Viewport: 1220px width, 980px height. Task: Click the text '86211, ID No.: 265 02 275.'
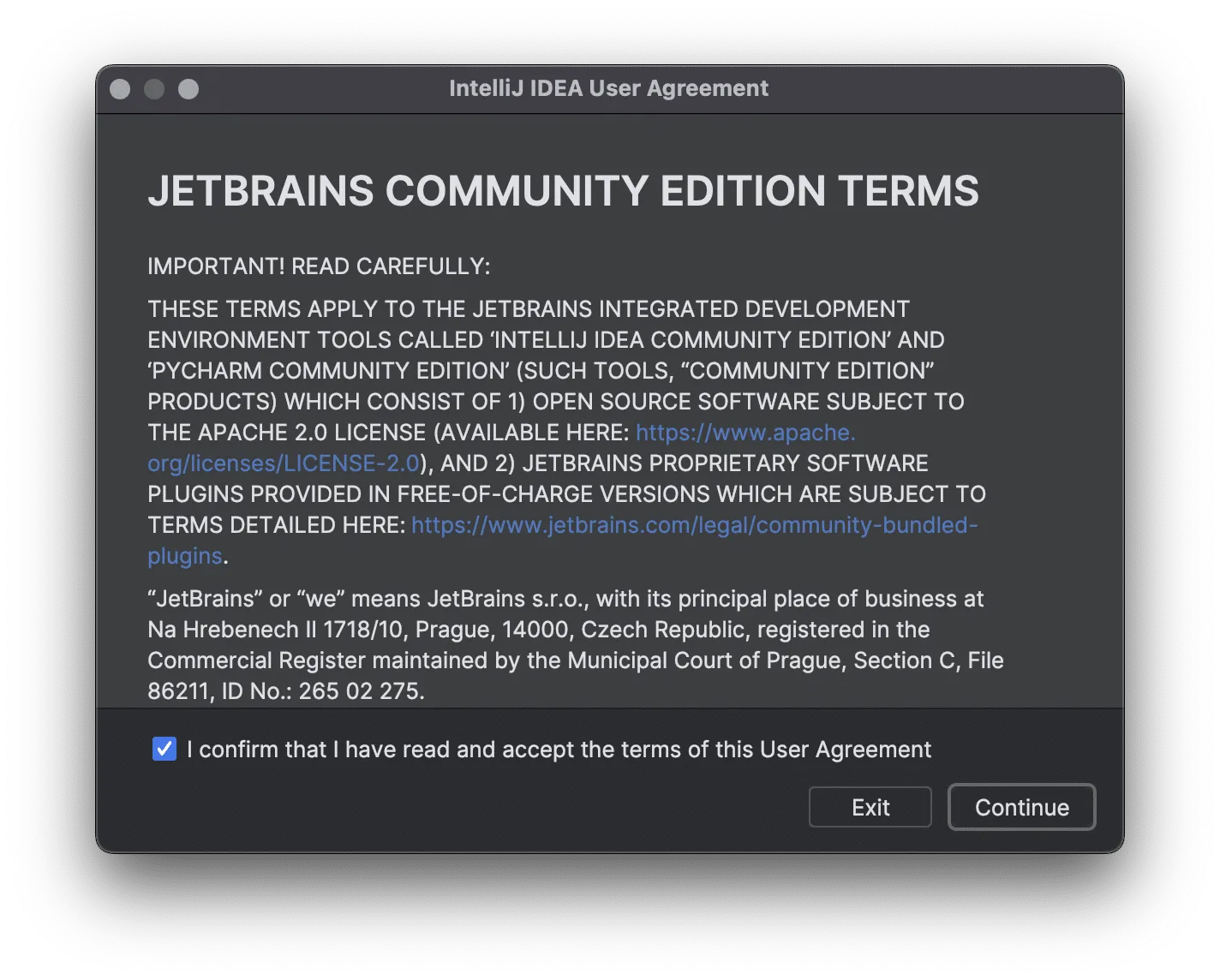tap(286, 691)
